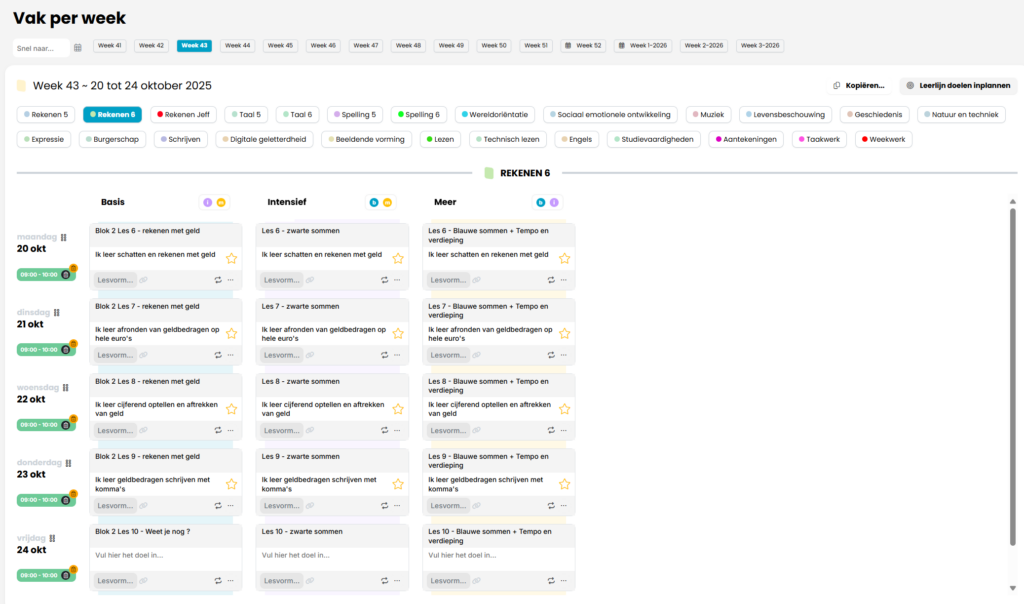Viewport: 1024px width, 604px height.
Task: Click the yellow color square beside Week 43 title
Action: 21,86
